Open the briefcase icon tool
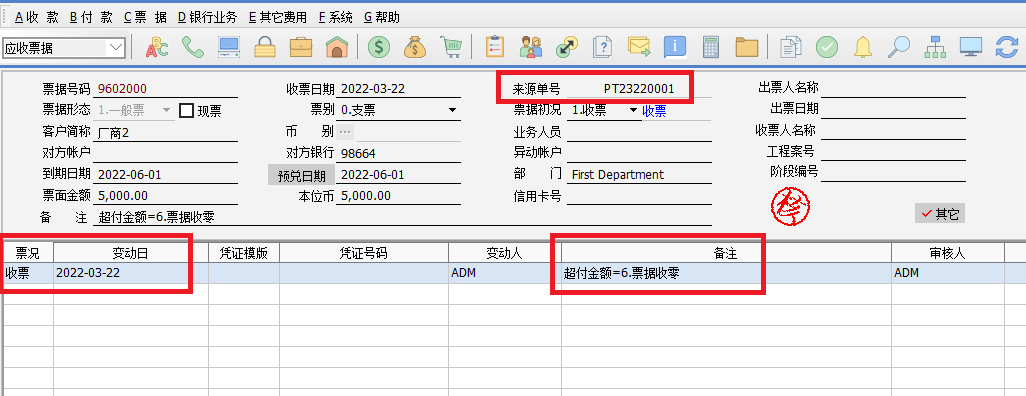Screen dimensions: 1026x396 [x=301, y=47]
